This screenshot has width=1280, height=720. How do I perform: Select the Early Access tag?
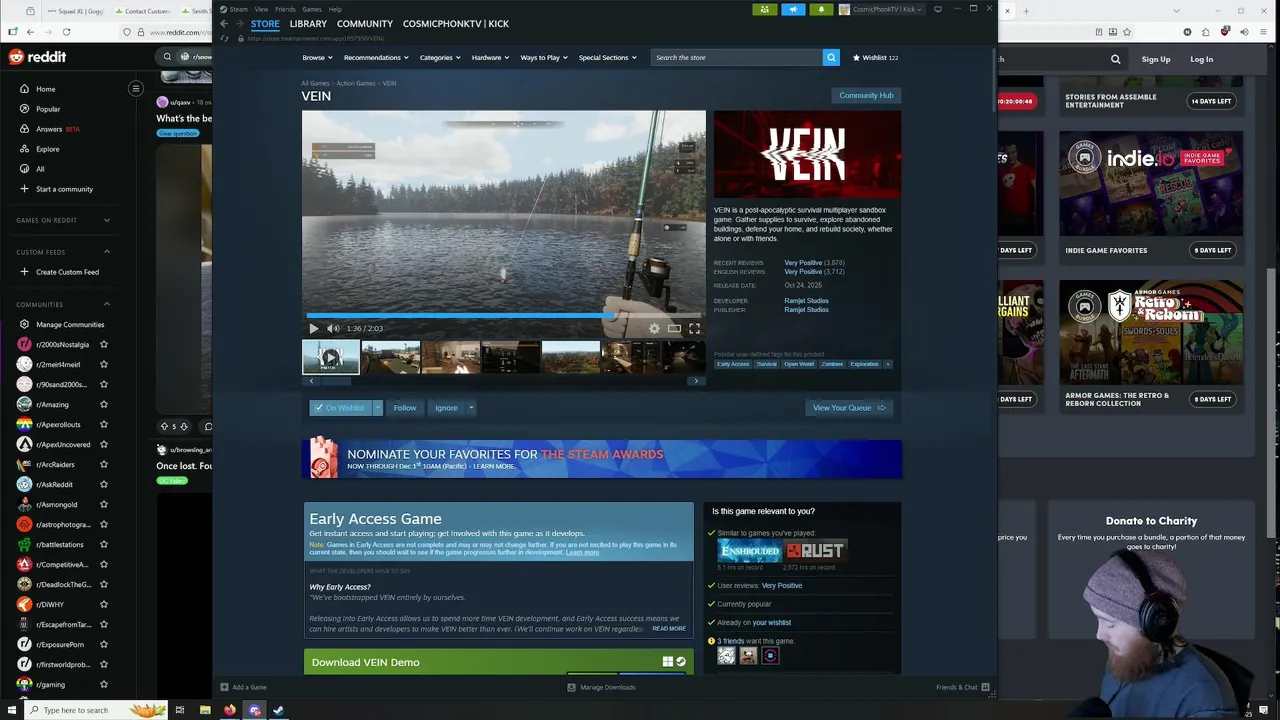[x=733, y=364]
